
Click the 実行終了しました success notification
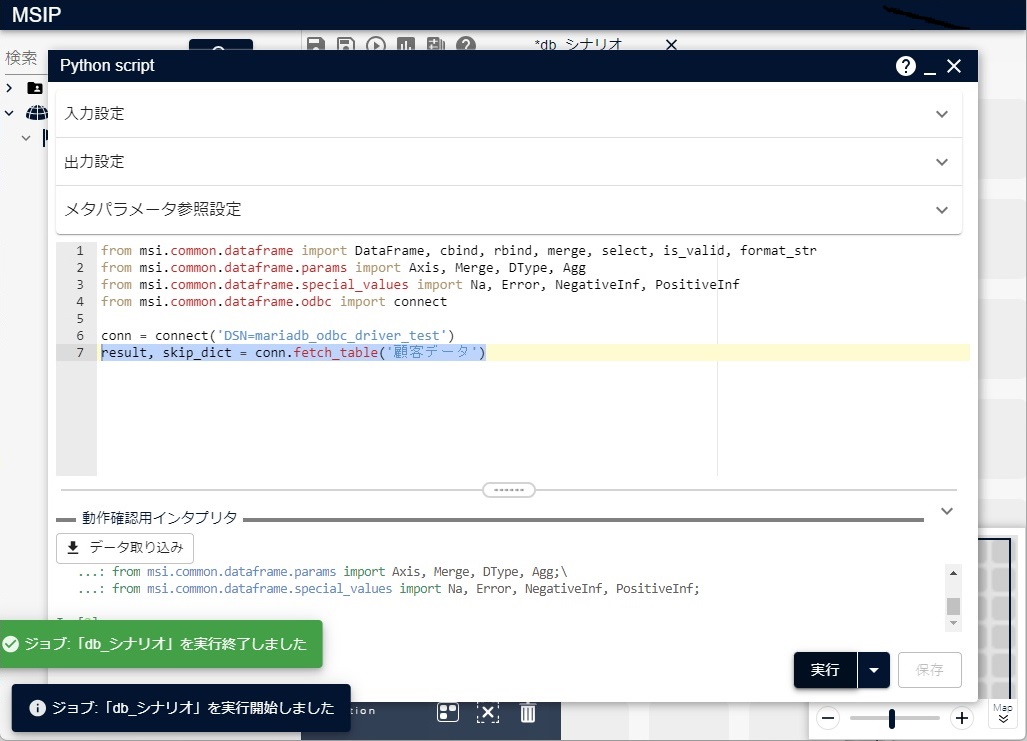pos(161,644)
